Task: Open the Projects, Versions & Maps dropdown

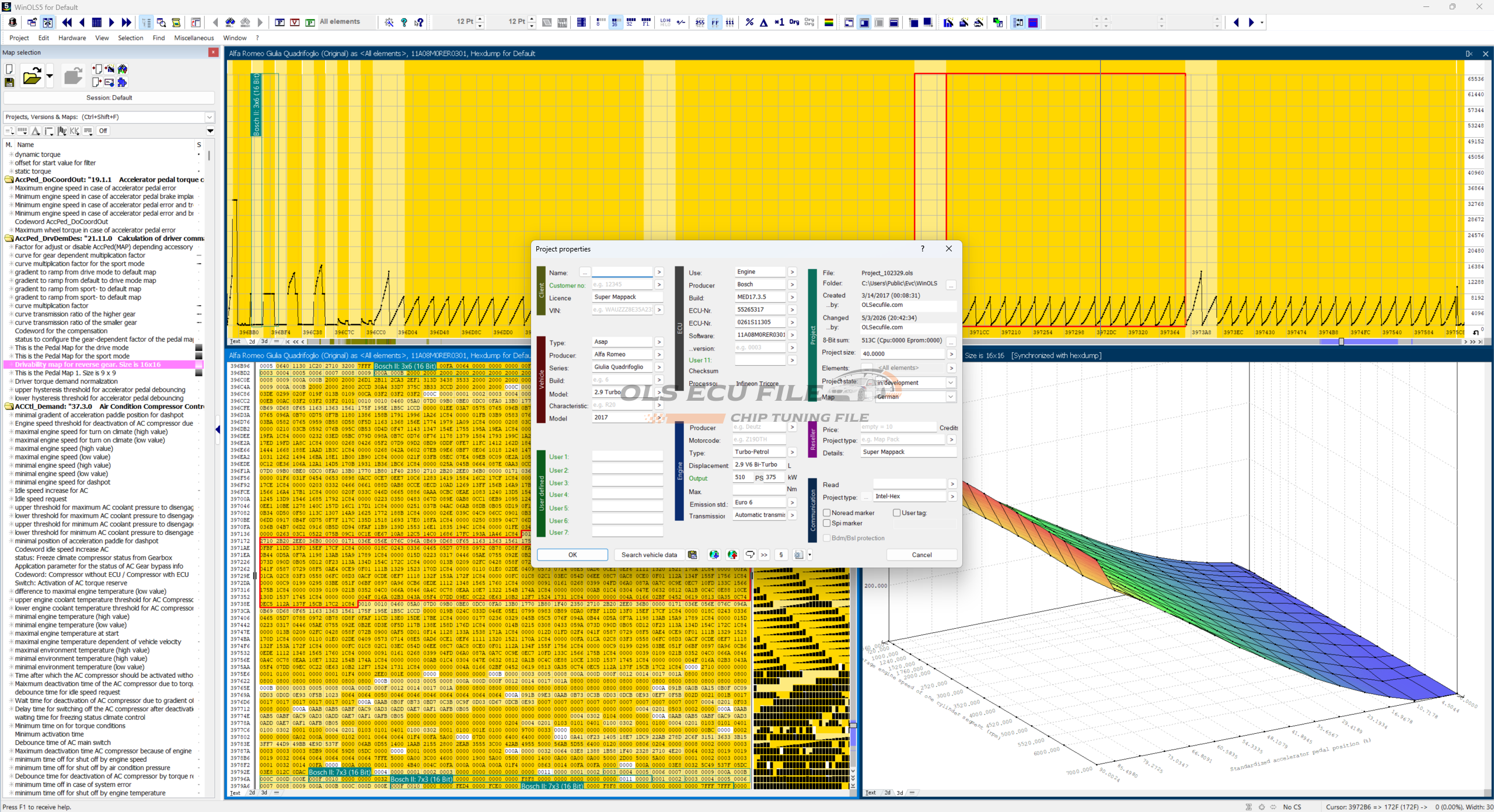Action: tap(210, 117)
